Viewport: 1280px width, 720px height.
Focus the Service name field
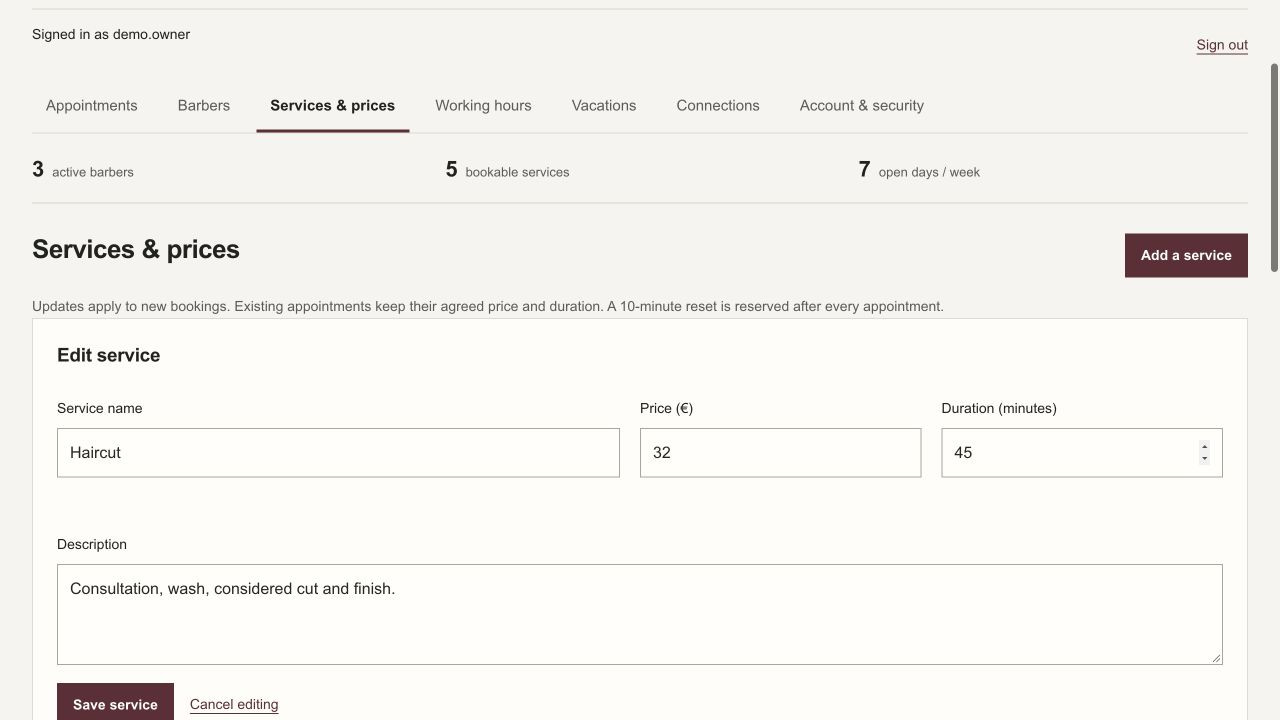338,453
